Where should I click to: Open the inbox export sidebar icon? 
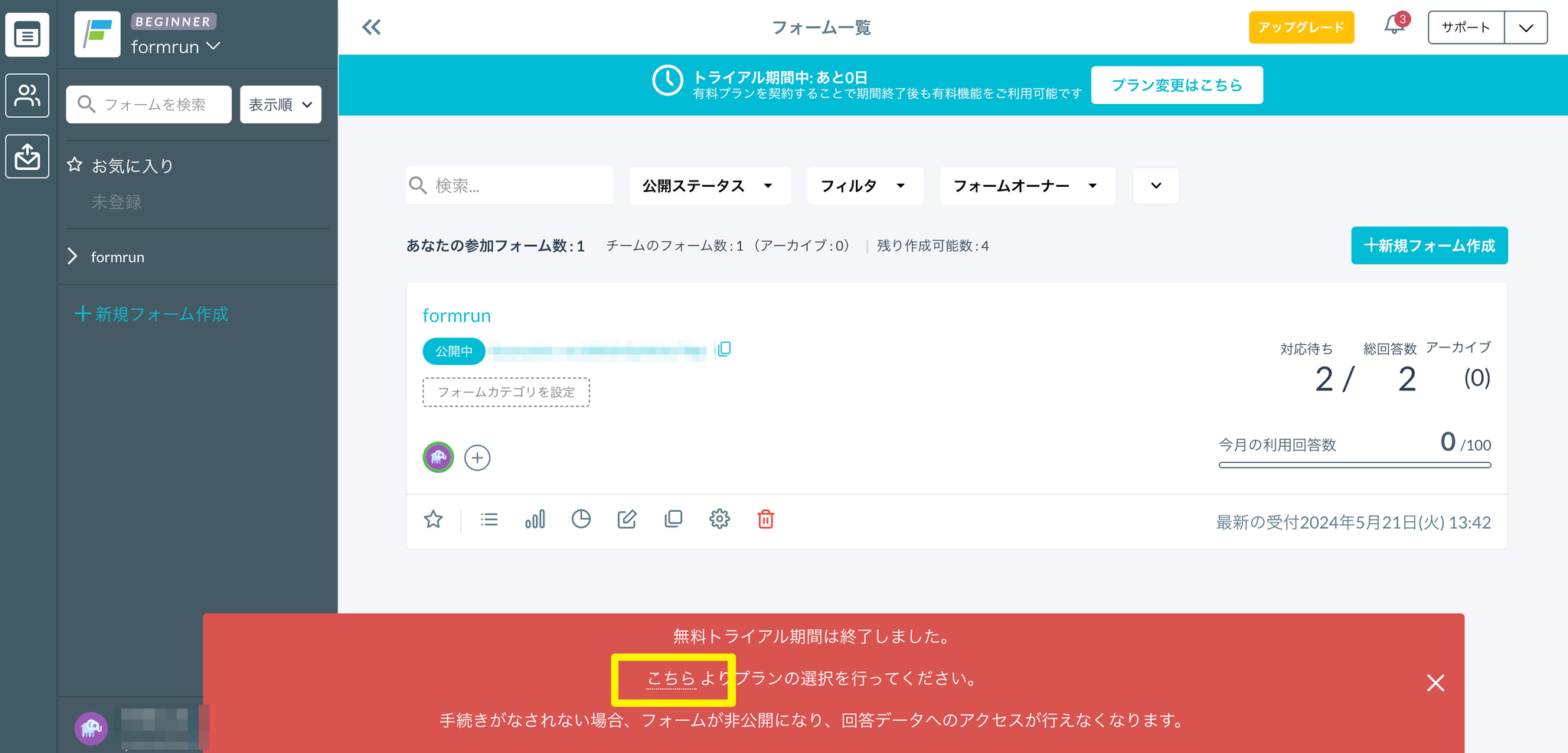point(28,156)
